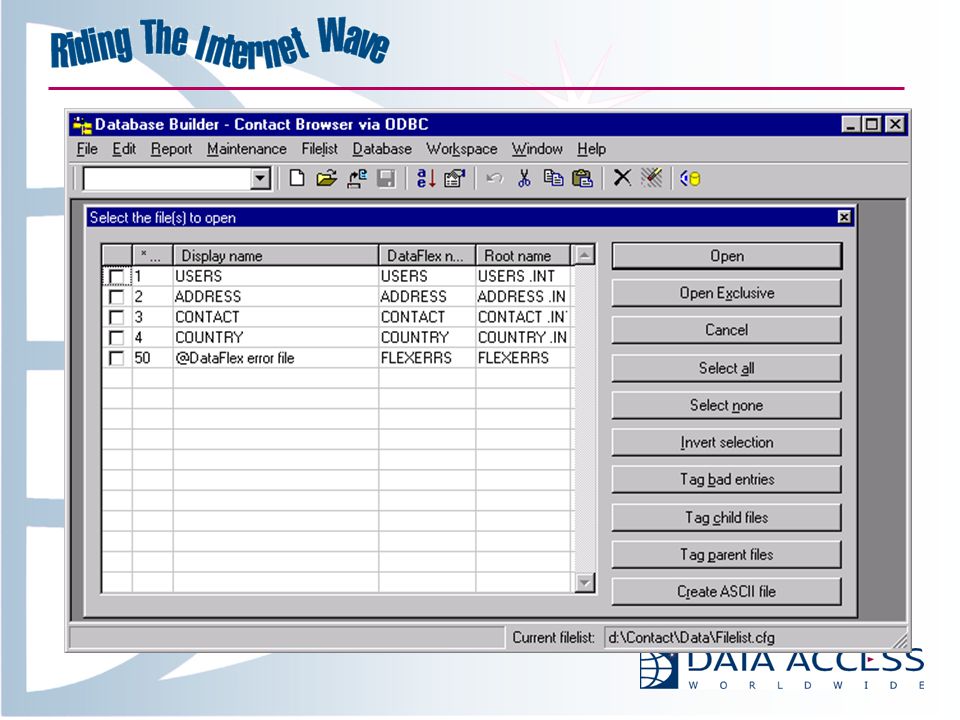Click the Invert selection button

727,443
